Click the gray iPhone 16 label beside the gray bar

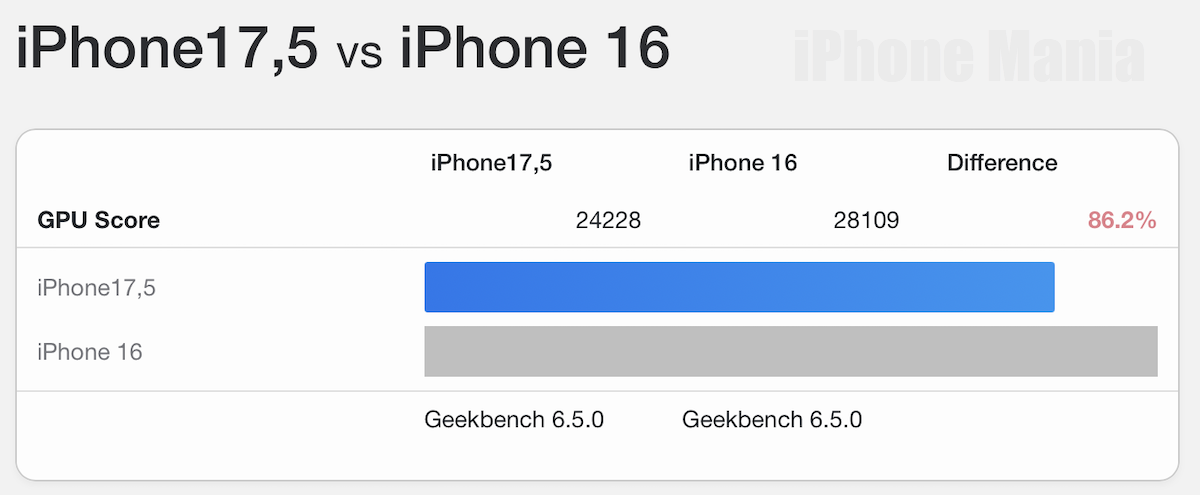pos(90,352)
